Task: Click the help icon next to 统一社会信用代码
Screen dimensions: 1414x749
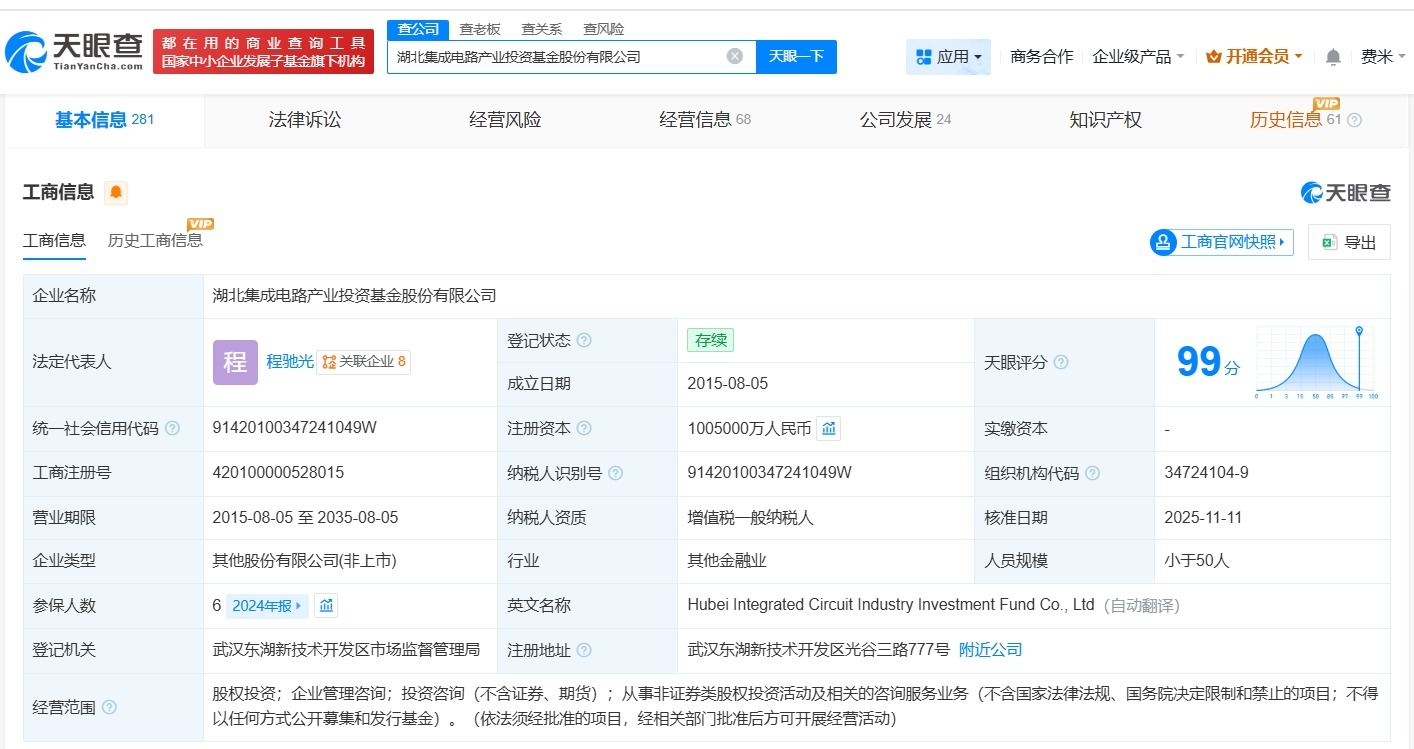Action: coord(170,428)
